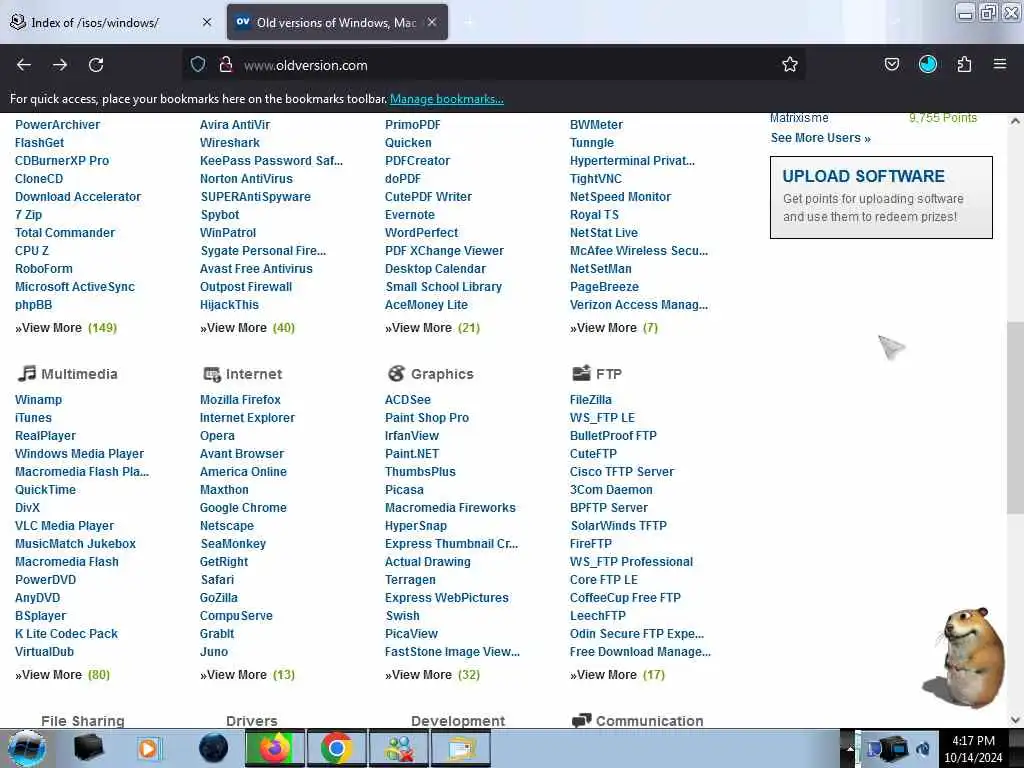Image resolution: width=1024 pixels, height=768 pixels.
Task: Click the Internet category icon
Action: click(212, 374)
